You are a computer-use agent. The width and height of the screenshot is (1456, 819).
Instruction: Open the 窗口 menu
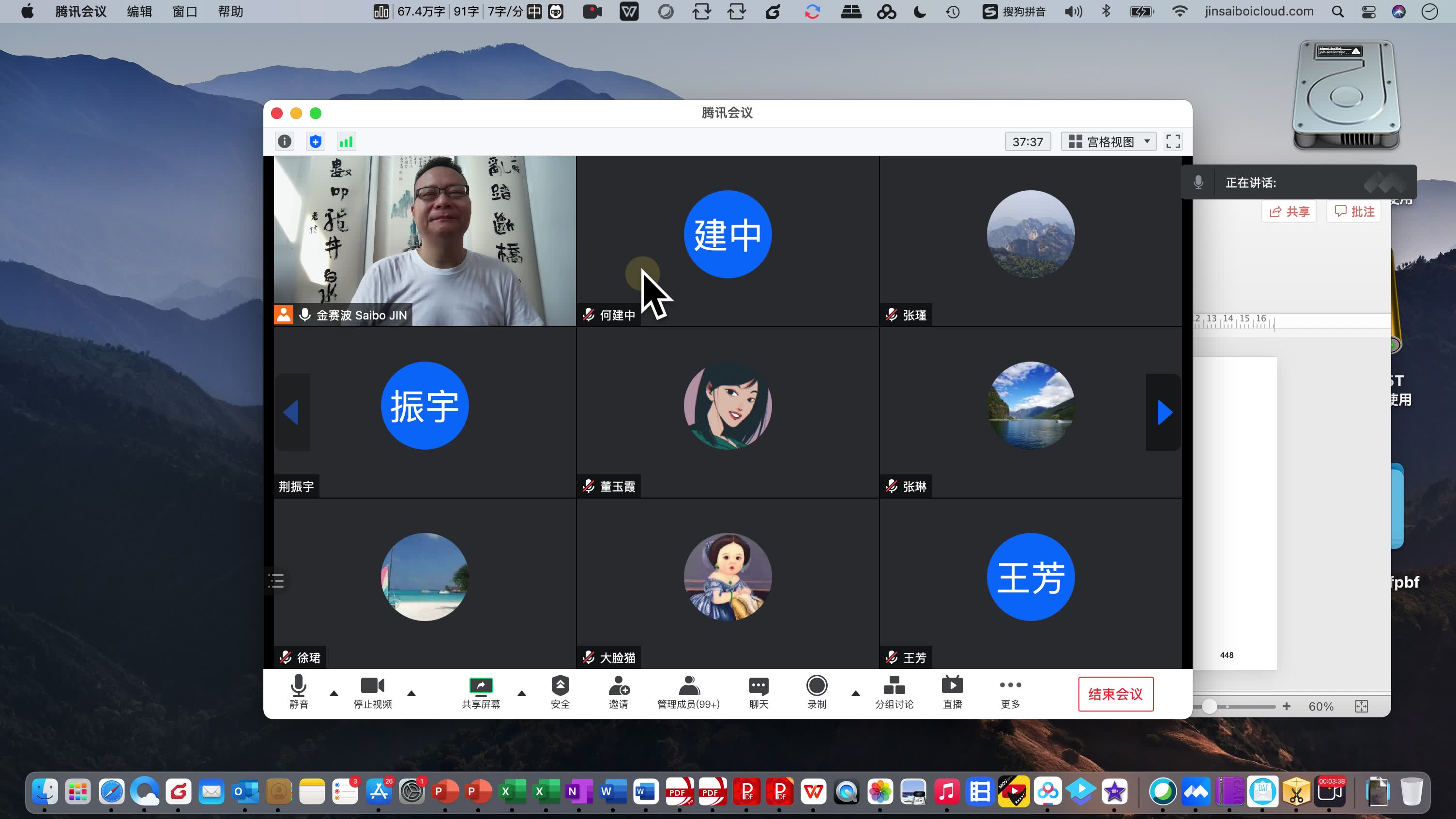[185, 11]
